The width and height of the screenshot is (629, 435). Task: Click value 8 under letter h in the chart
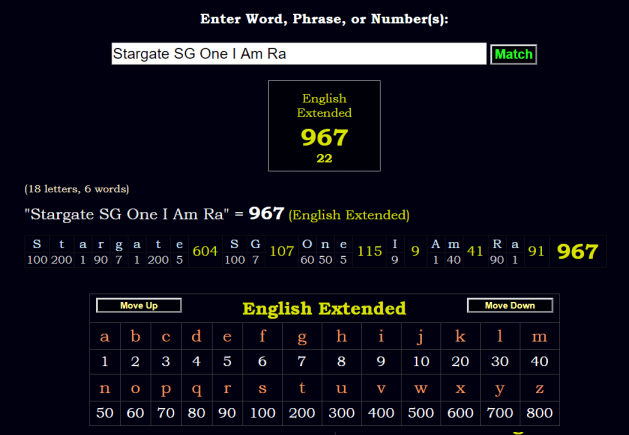point(341,362)
